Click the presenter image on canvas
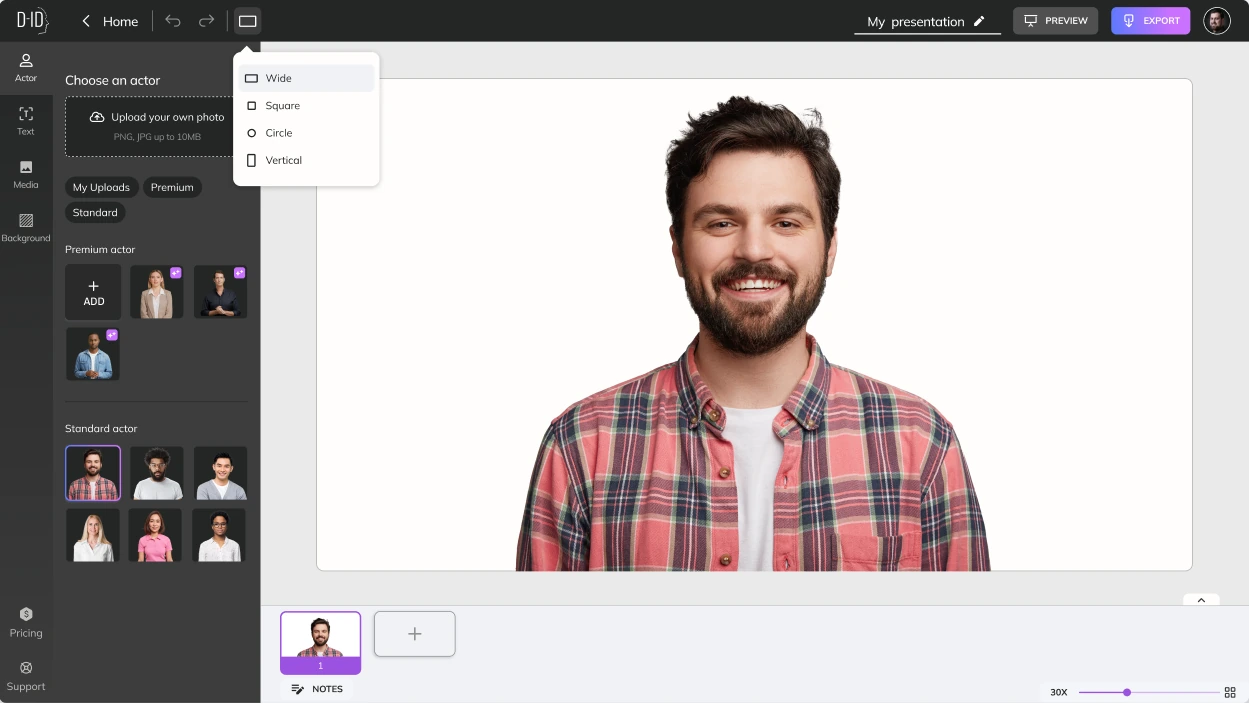The height and width of the screenshot is (703, 1249). [753, 333]
